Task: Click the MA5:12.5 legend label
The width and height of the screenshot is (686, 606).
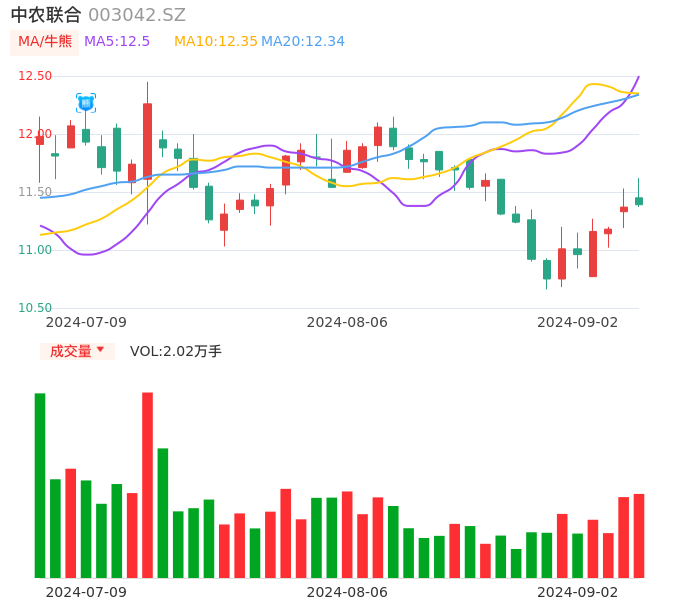Action: point(117,41)
